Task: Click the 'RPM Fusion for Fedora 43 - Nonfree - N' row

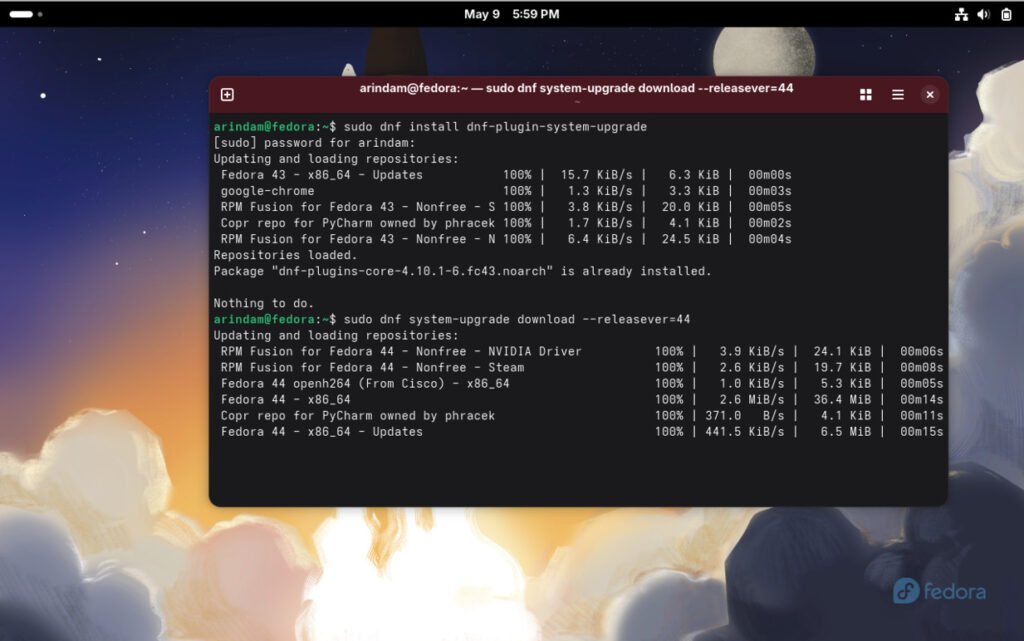Action: click(505, 239)
